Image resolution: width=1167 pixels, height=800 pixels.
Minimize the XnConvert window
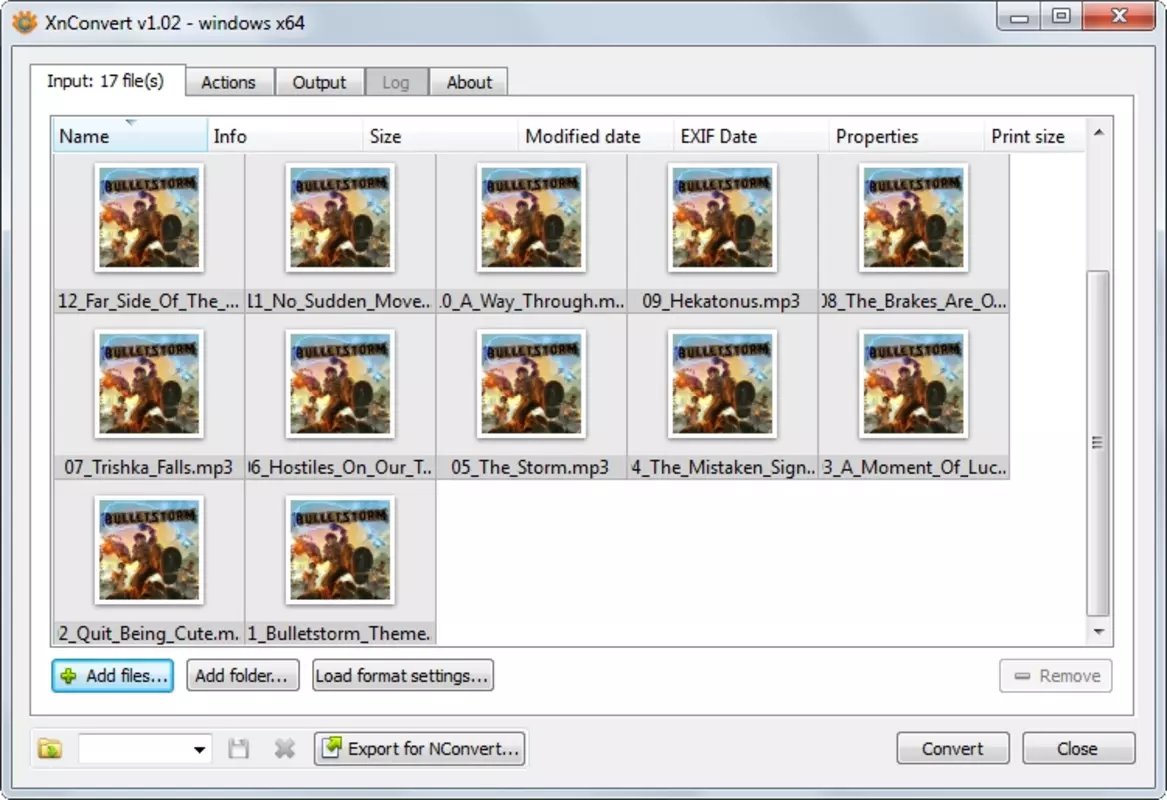[1020, 17]
